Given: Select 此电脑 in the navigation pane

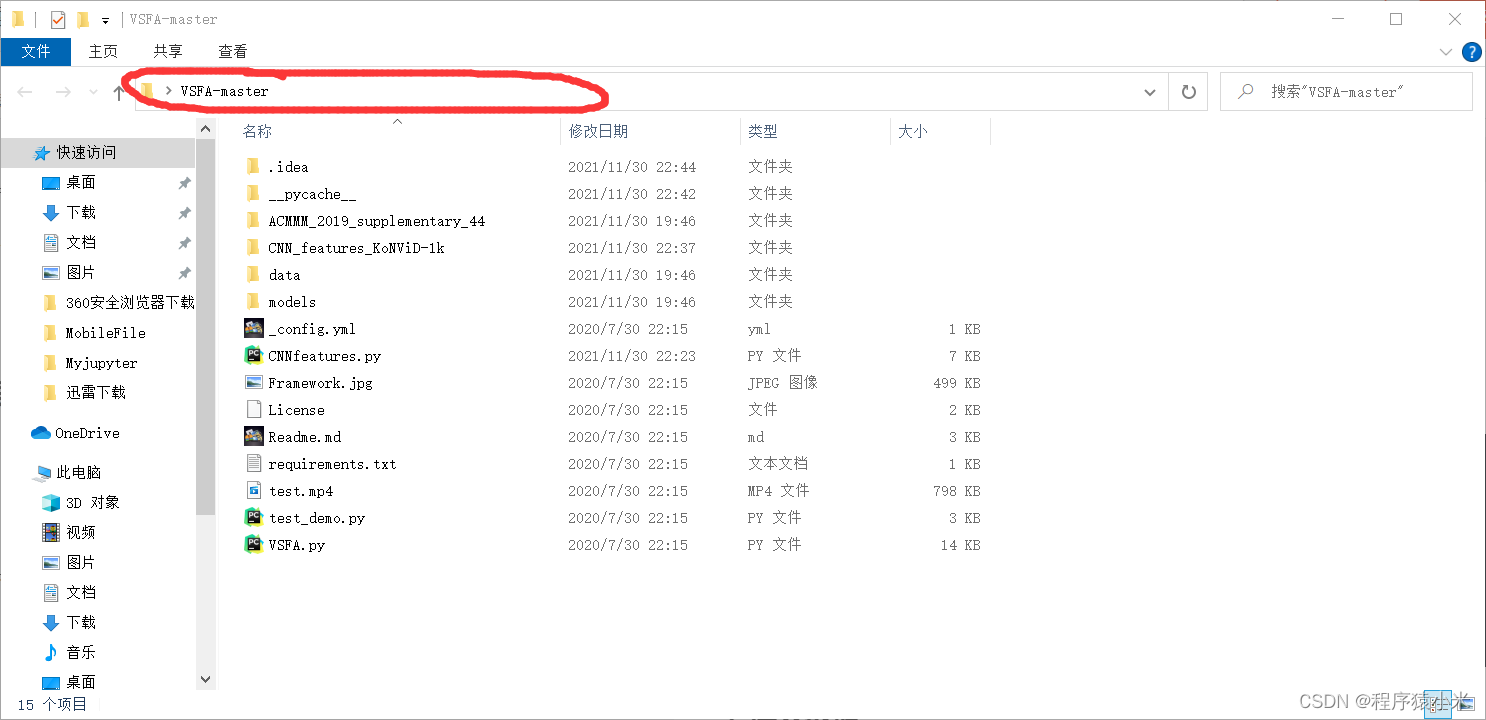Looking at the screenshot, I should 78,472.
